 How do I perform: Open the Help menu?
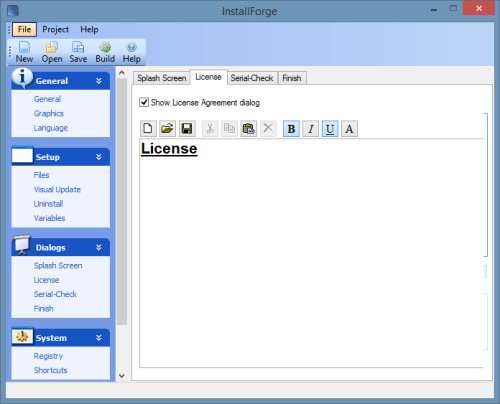point(89,29)
